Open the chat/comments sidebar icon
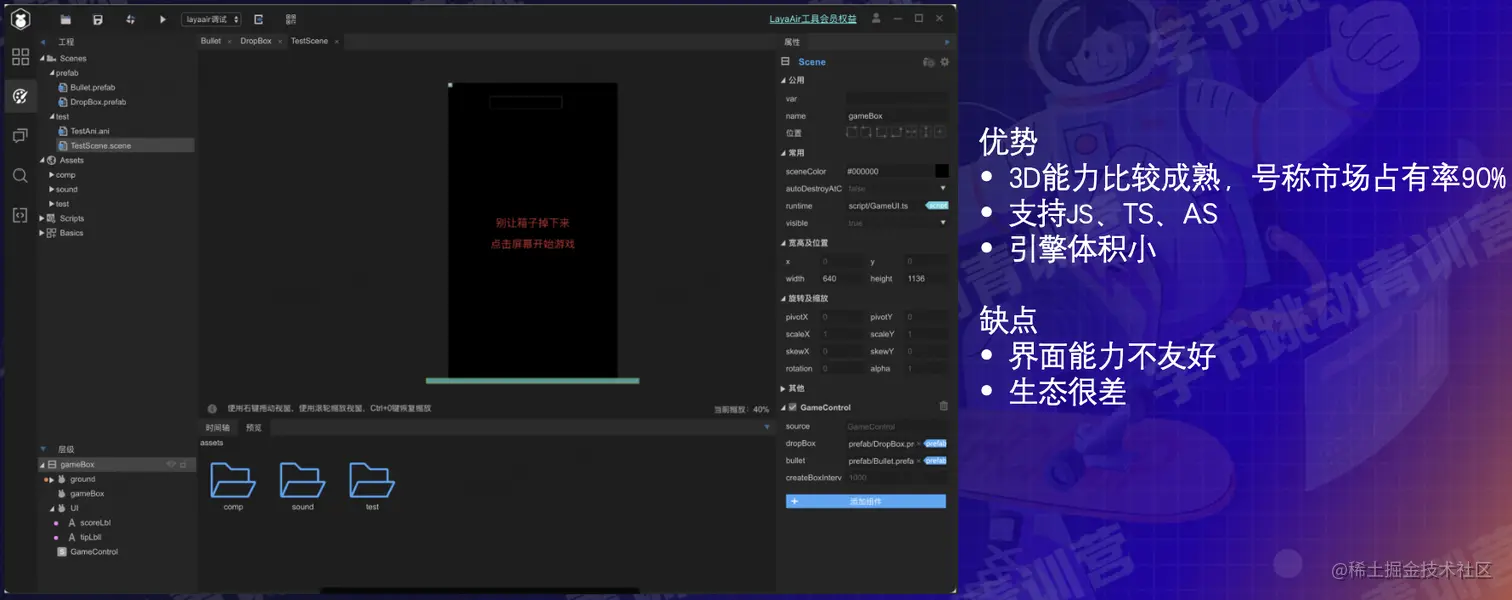 pos(20,135)
